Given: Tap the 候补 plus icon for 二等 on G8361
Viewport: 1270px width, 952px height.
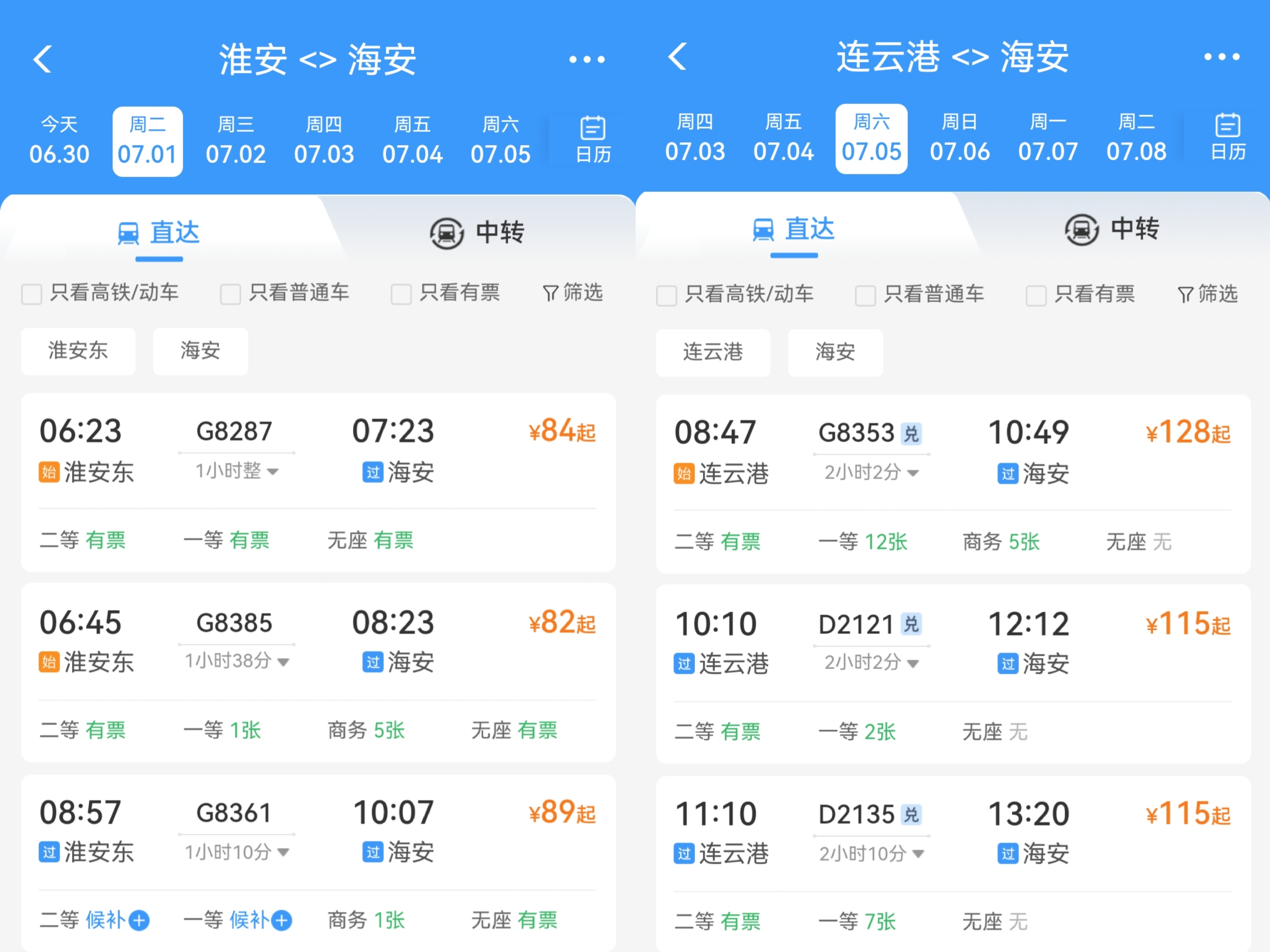Looking at the screenshot, I should click(x=139, y=920).
